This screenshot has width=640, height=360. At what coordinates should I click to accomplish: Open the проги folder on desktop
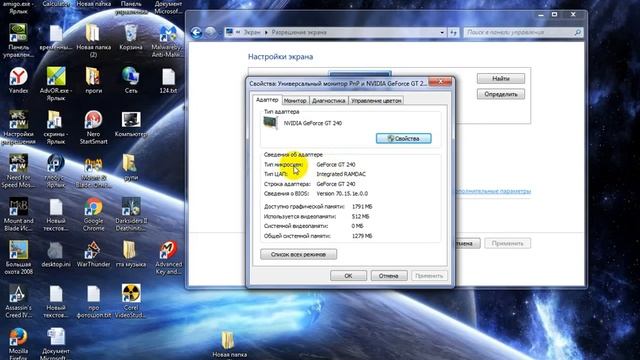click(x=93, y=80)
